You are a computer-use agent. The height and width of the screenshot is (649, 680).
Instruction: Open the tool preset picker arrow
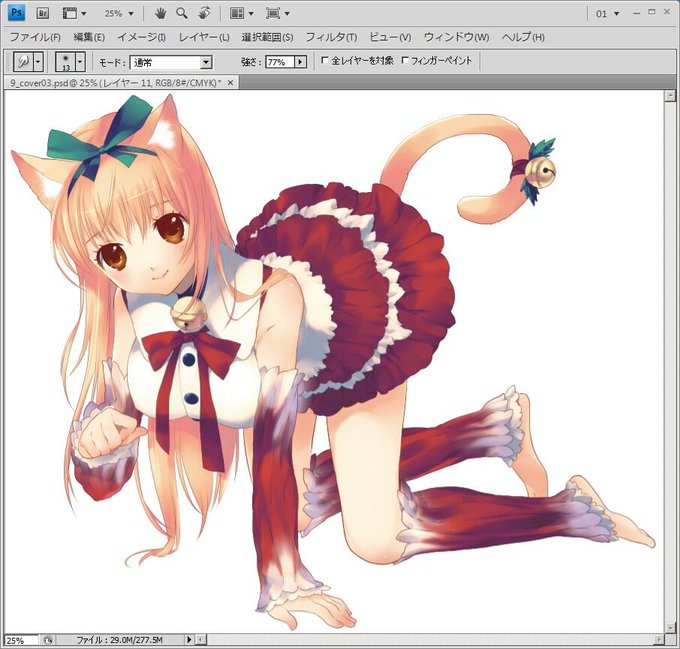38,62
